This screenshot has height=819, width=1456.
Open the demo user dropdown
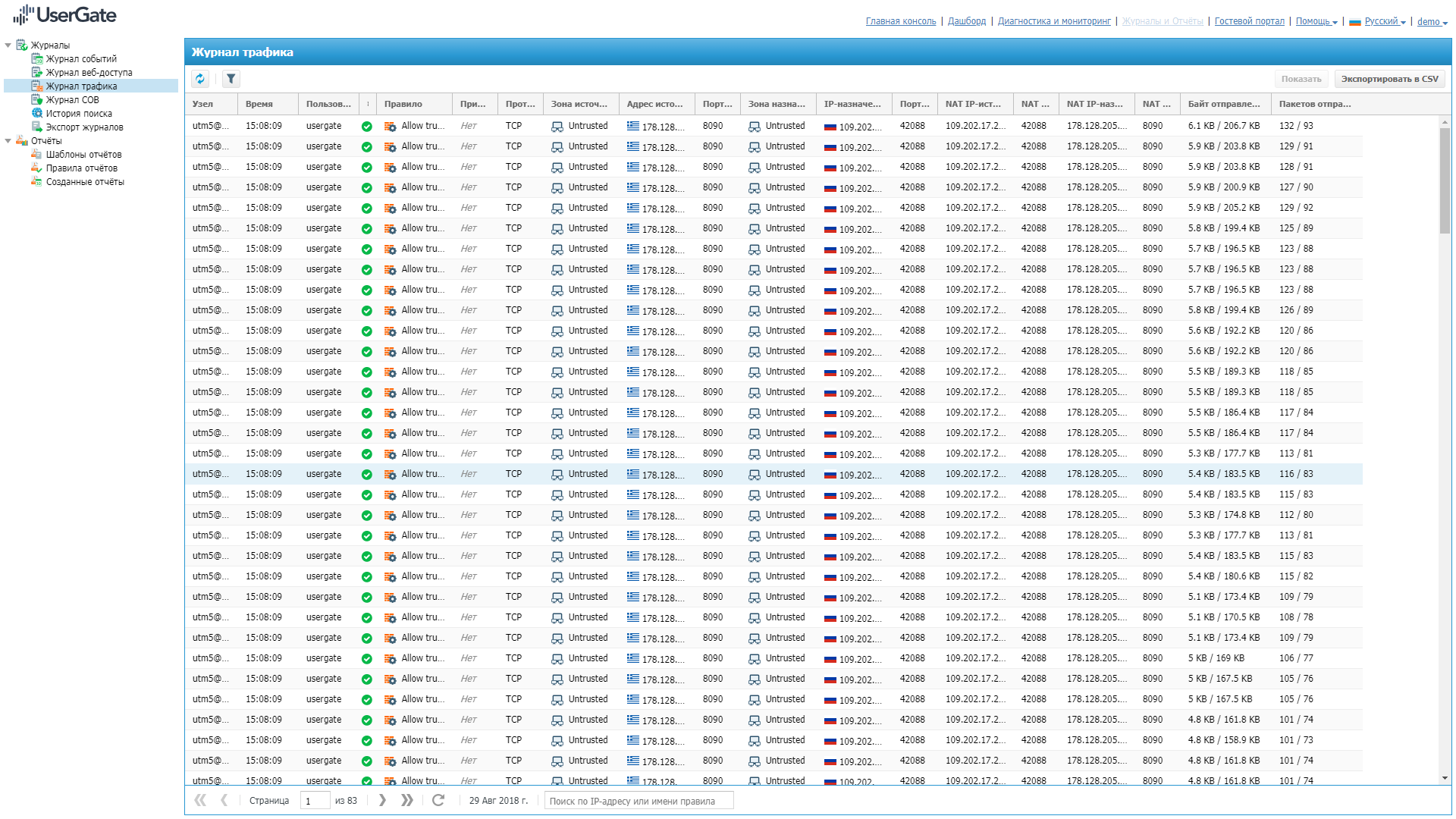pos(1432,21)
